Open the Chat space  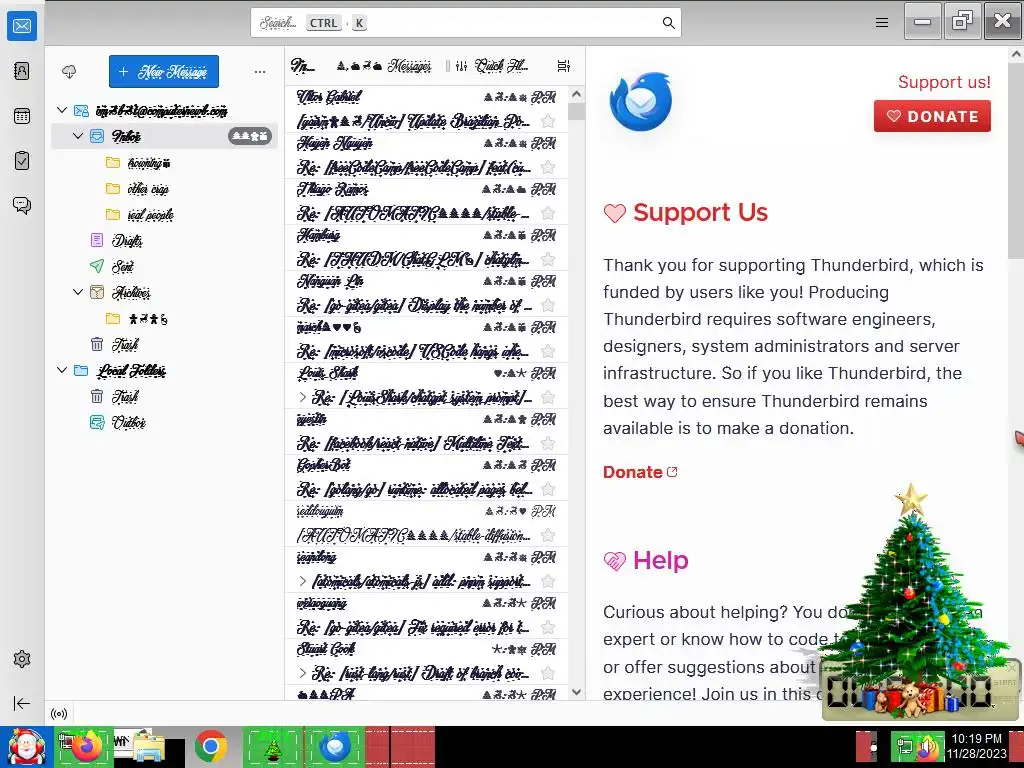22,206
